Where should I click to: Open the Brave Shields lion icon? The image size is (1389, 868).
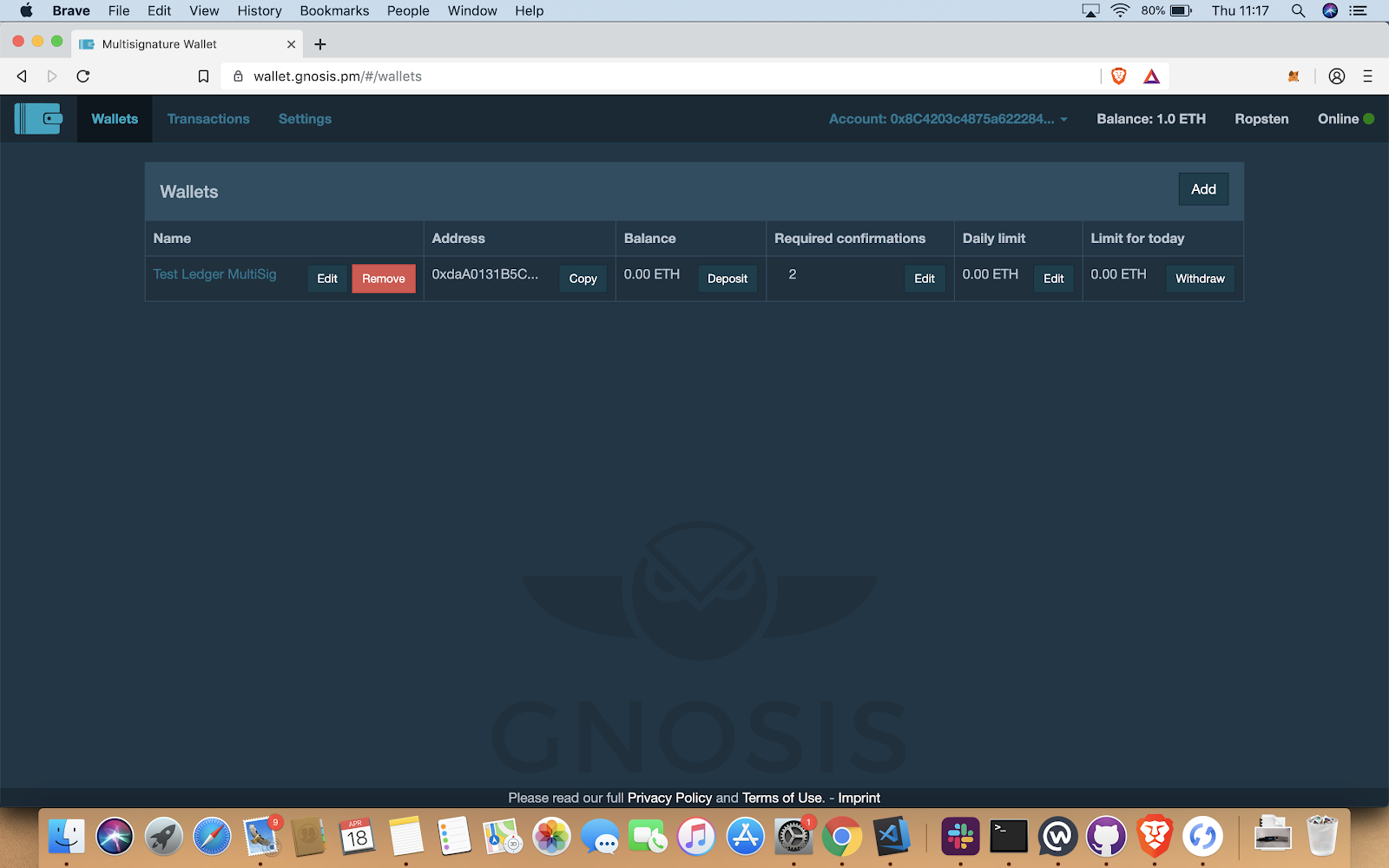(x=1119, y=76)
